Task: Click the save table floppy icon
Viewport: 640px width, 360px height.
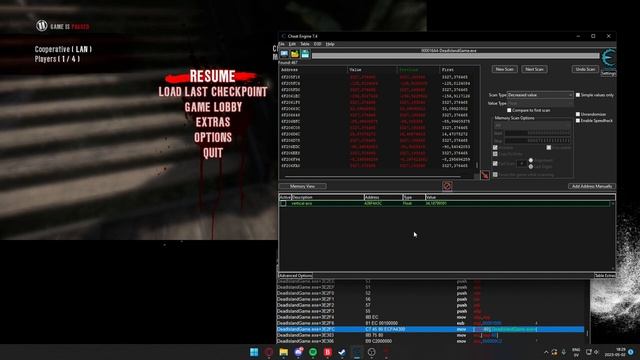Action: (x=305, y=54)
